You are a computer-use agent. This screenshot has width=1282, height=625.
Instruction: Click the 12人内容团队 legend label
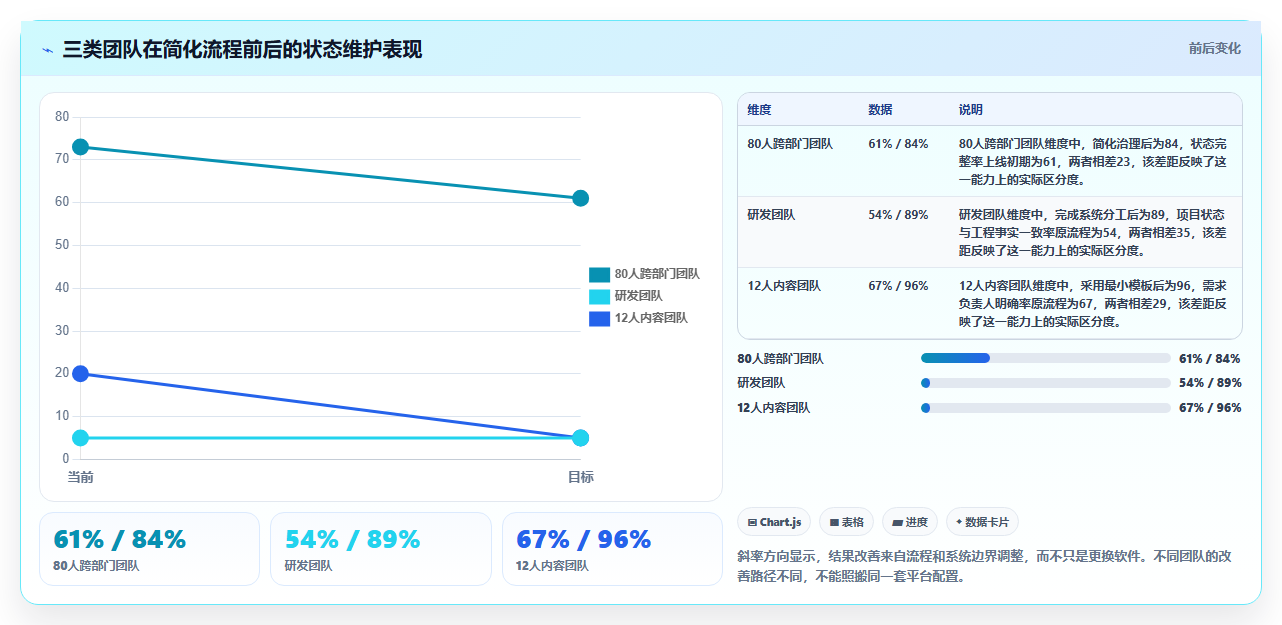651,318
